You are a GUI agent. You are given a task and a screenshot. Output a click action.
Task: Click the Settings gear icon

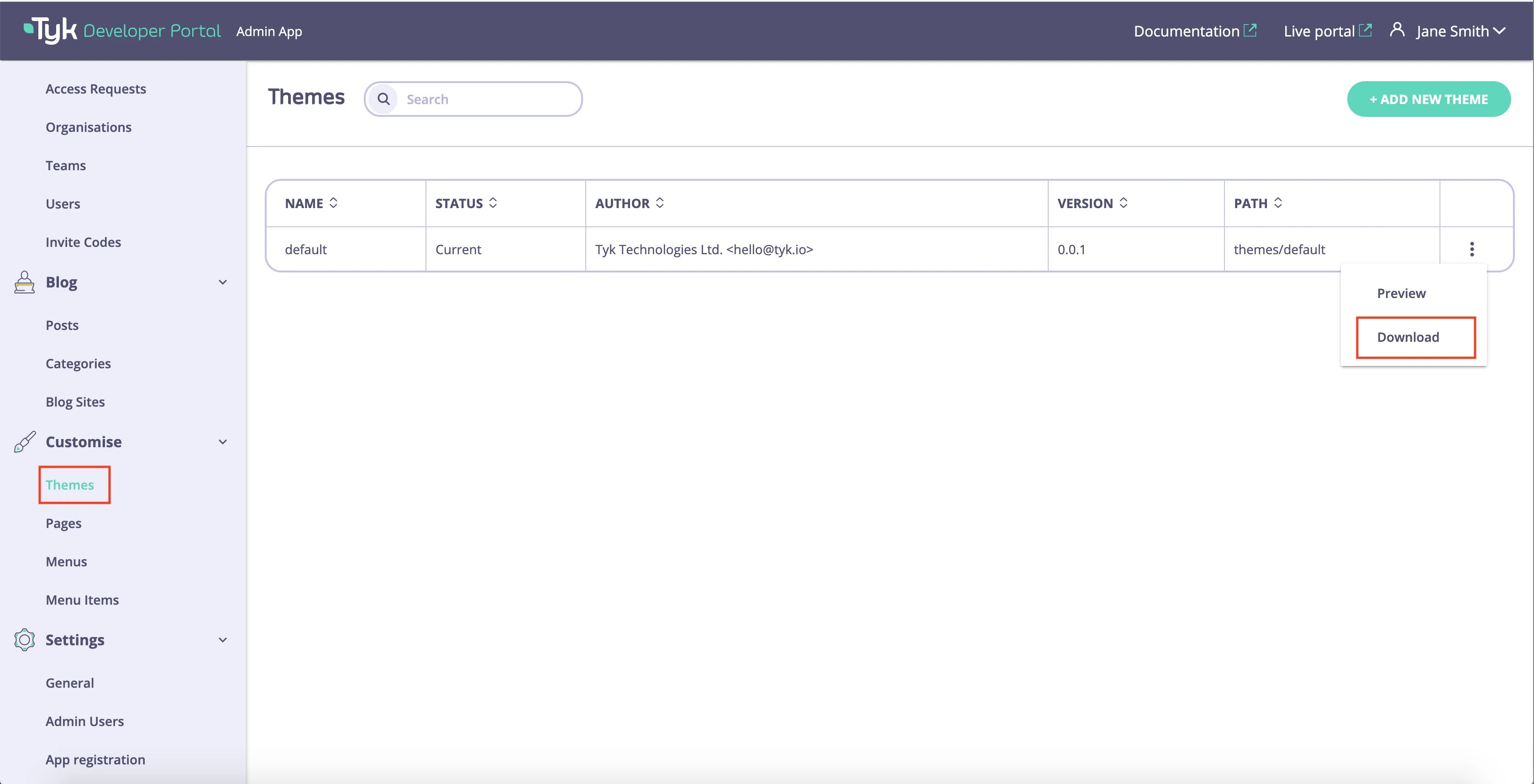click(24, 640)
